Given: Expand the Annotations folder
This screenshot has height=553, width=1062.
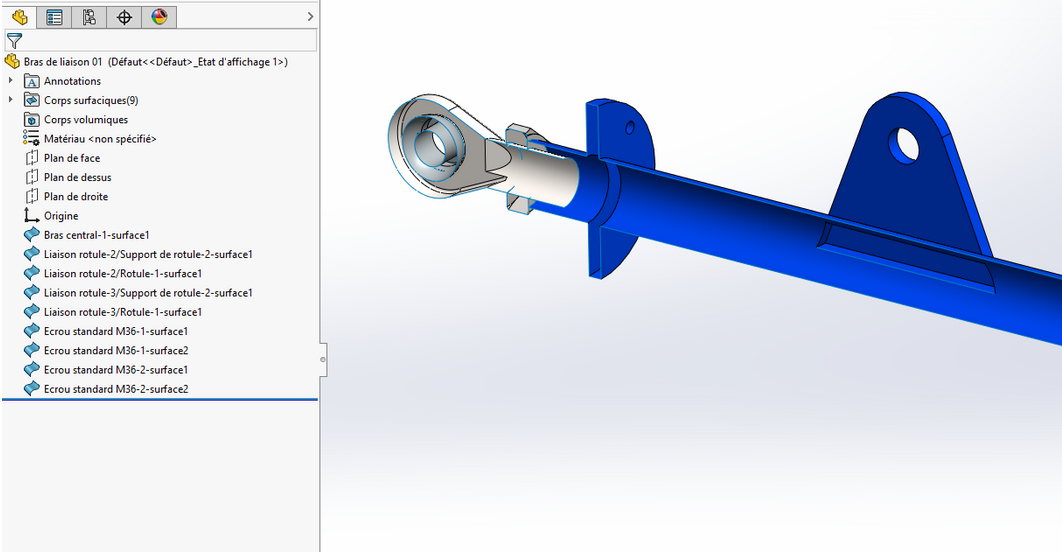Looking at the screenshot, I should [x=10, y=81].
